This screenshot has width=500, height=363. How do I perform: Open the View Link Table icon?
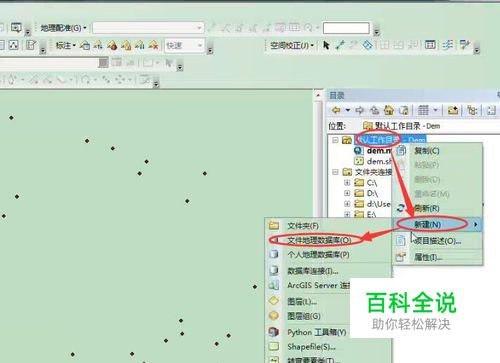[430, 44]
